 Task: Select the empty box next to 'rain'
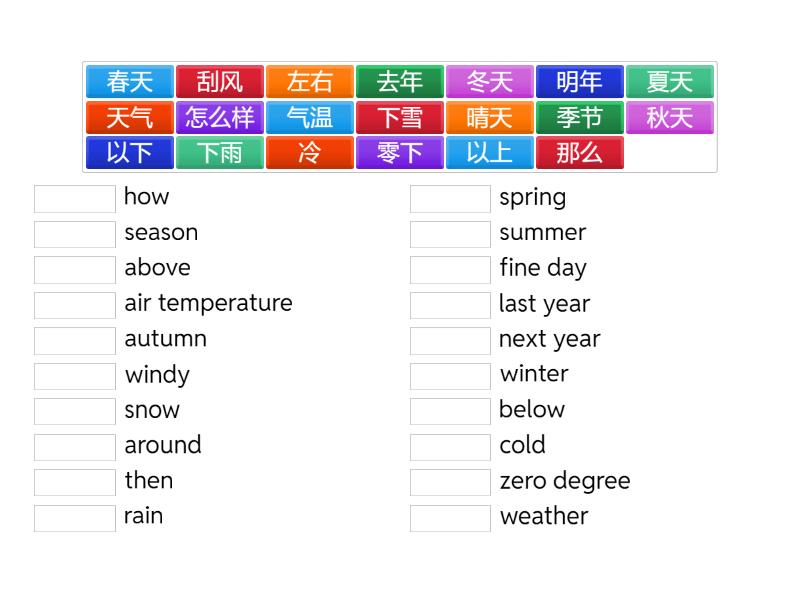click(x=75, y=518)
